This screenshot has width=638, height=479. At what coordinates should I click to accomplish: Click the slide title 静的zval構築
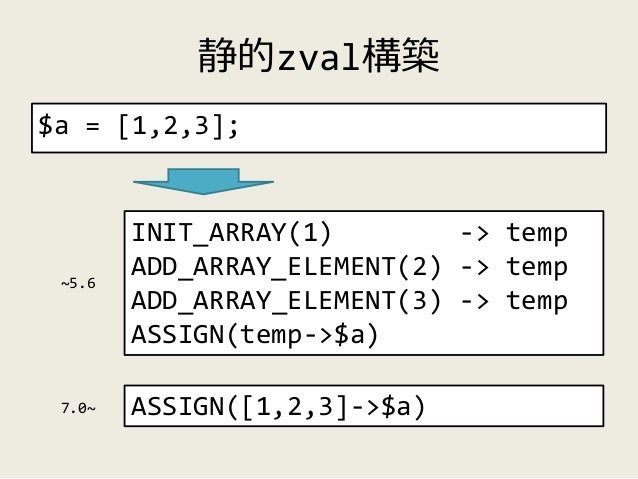(319, 56)
